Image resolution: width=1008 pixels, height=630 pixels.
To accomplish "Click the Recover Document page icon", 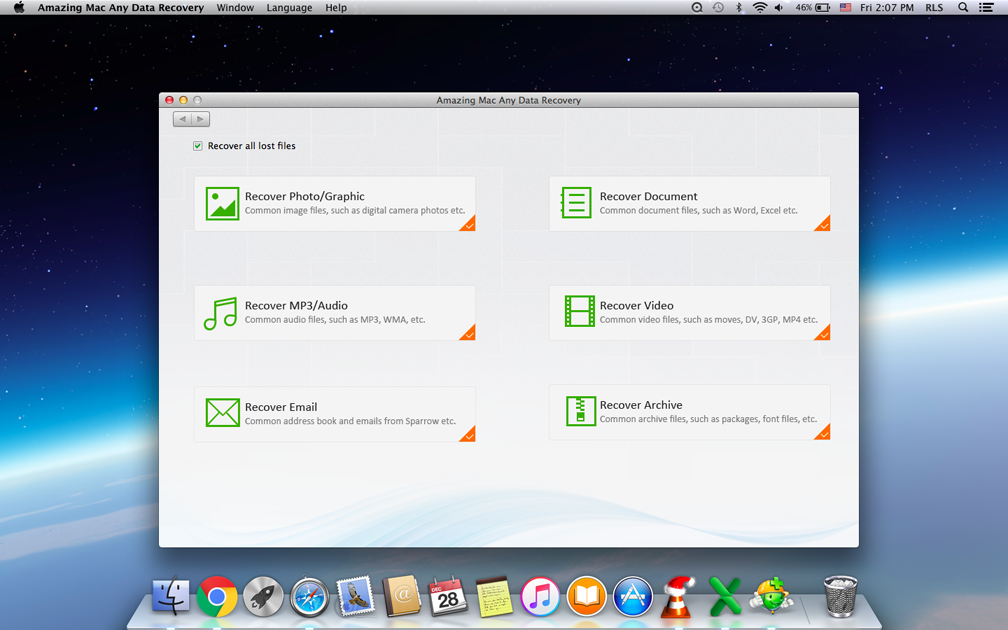I will click(x=576, y=203).
